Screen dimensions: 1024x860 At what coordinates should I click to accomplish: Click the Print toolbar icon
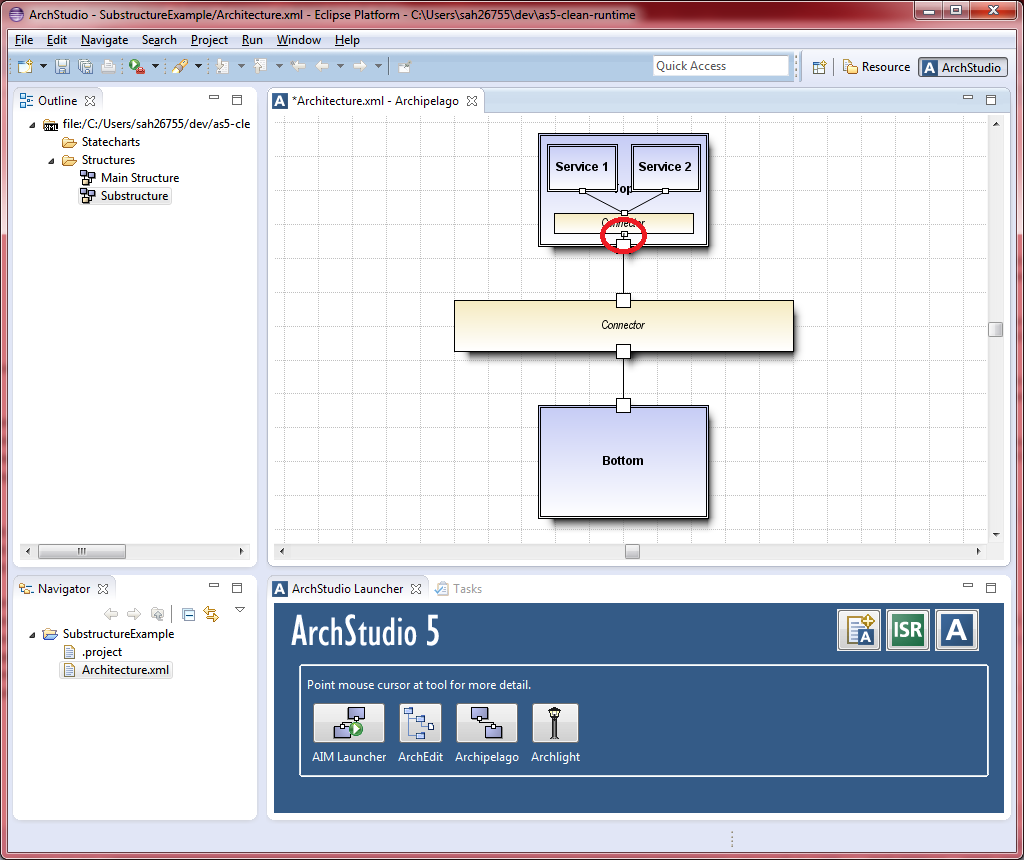108,66
